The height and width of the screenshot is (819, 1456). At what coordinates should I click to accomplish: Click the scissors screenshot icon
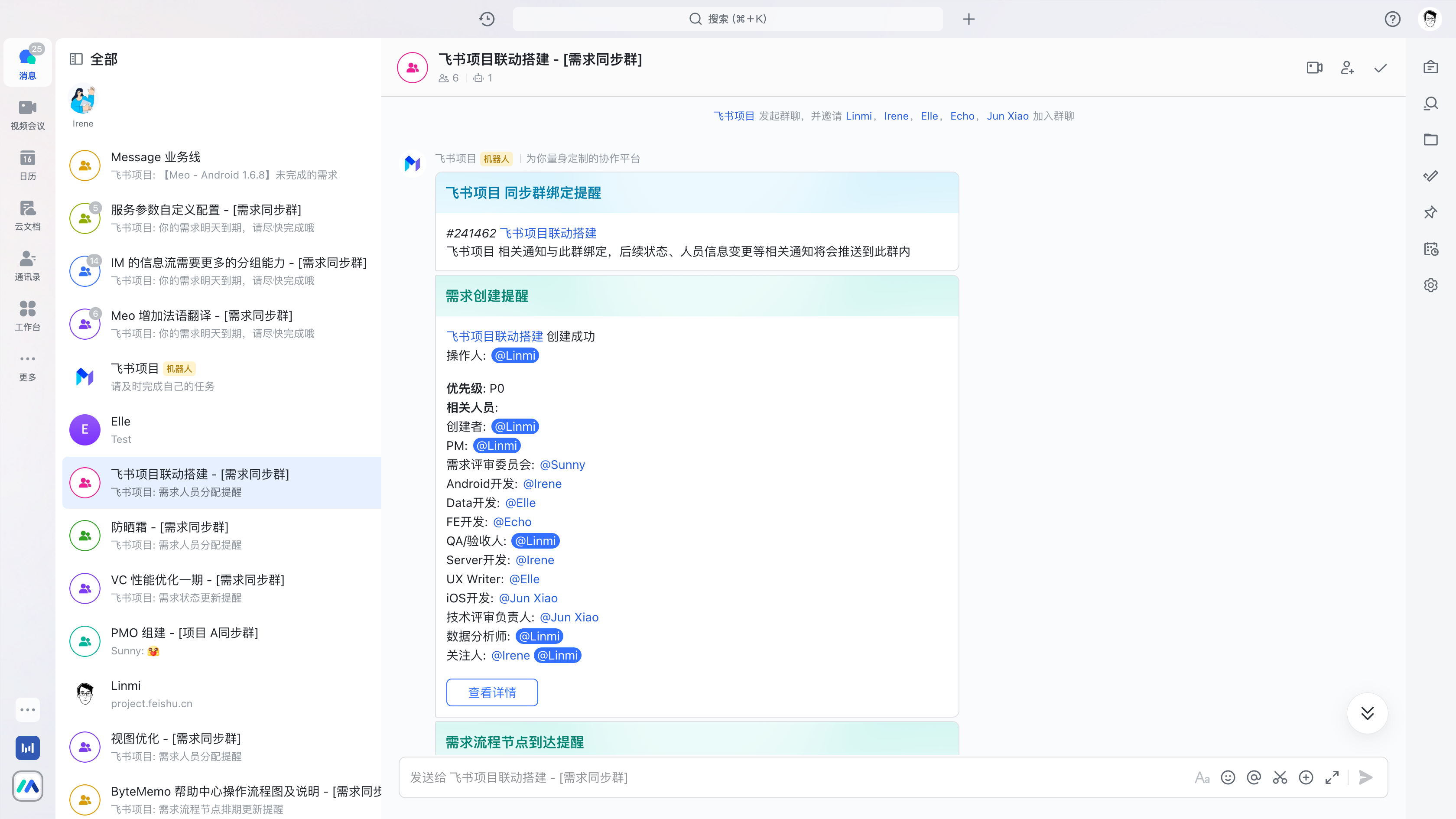1280,778
